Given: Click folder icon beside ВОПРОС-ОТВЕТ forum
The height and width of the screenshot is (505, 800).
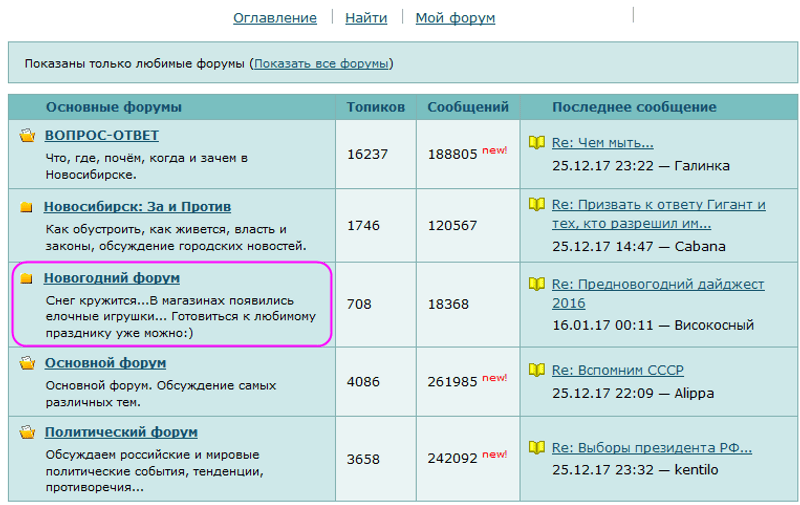Looking at the screenshot, I should (x=28, y=136).
